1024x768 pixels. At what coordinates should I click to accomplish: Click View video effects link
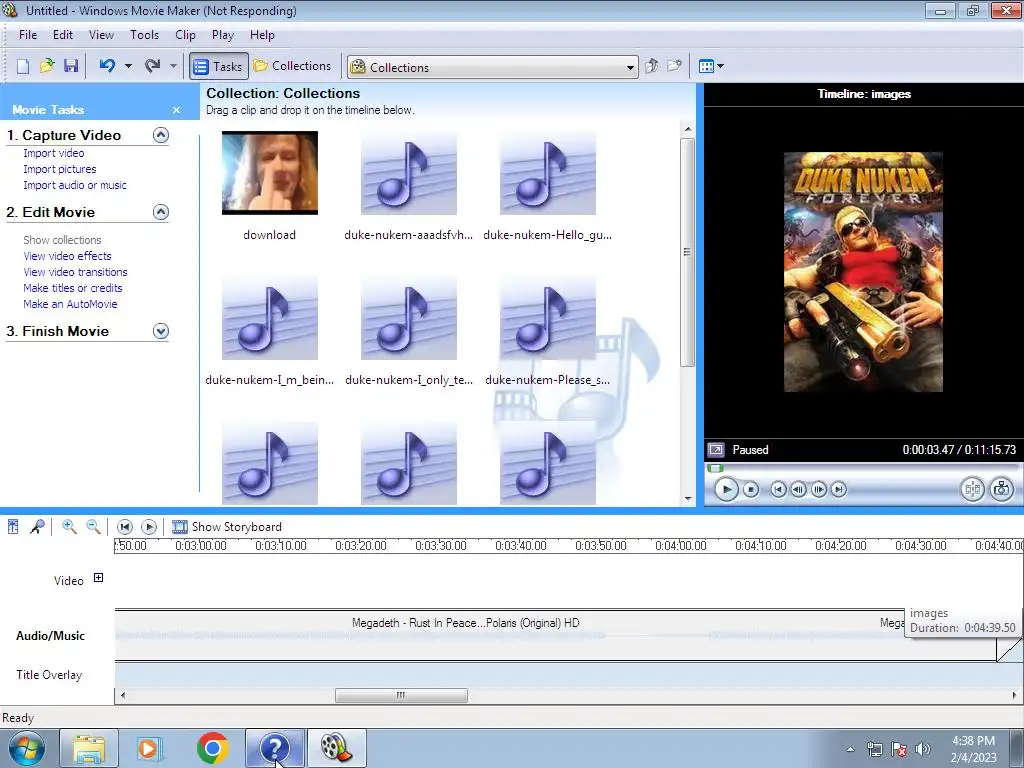click(67, 256)
